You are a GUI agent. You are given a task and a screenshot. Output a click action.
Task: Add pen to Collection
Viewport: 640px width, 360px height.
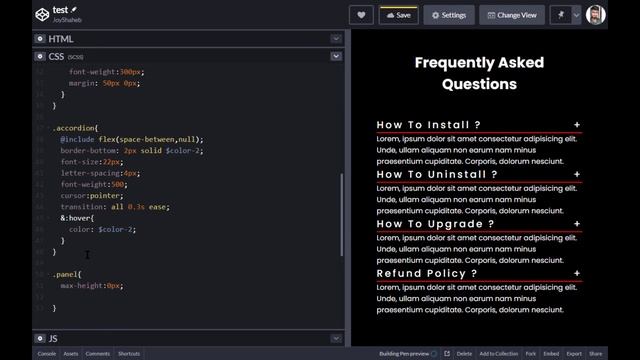[x=498, y=354]
